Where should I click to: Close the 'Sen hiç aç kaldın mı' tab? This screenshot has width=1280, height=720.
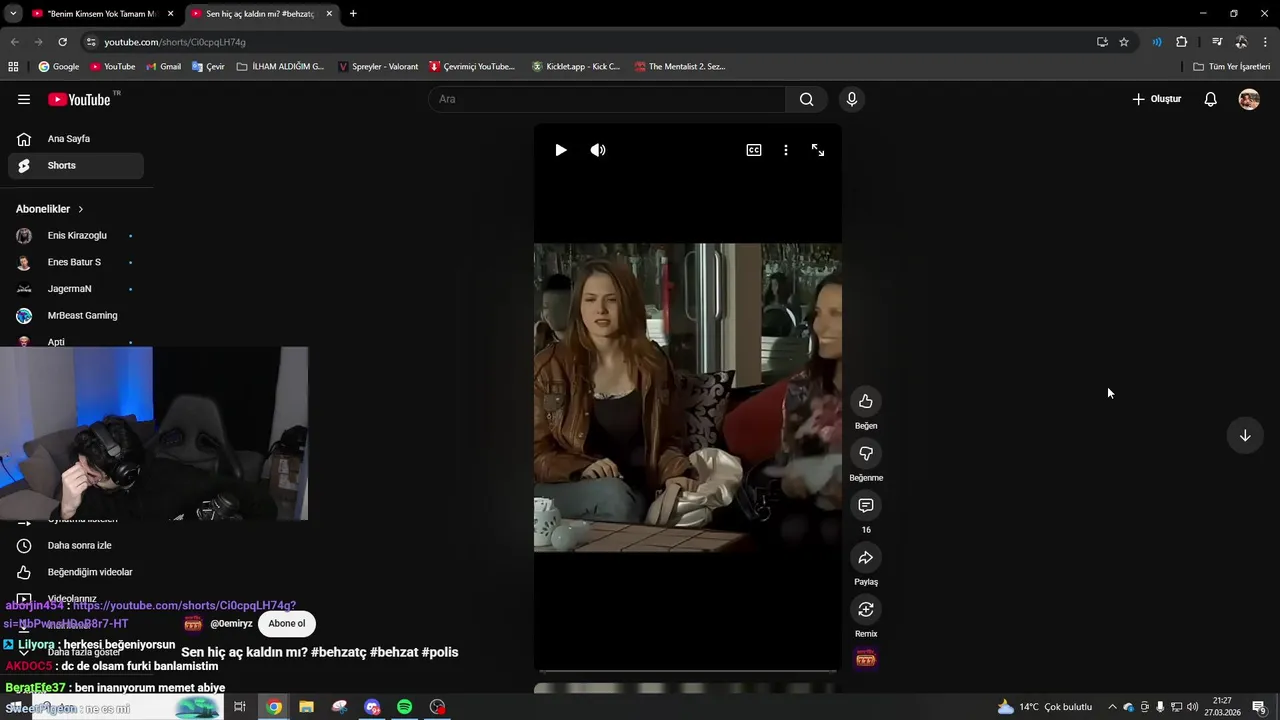click(x=329, y=14)
